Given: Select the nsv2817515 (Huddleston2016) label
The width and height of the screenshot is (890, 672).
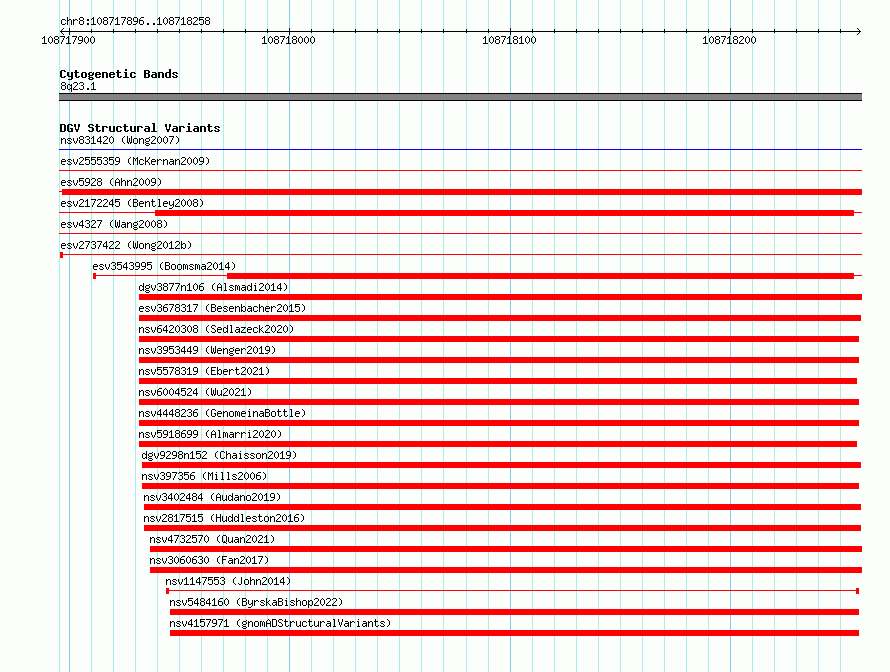Looking at the screenshot, I should click(x=224, y=518).
